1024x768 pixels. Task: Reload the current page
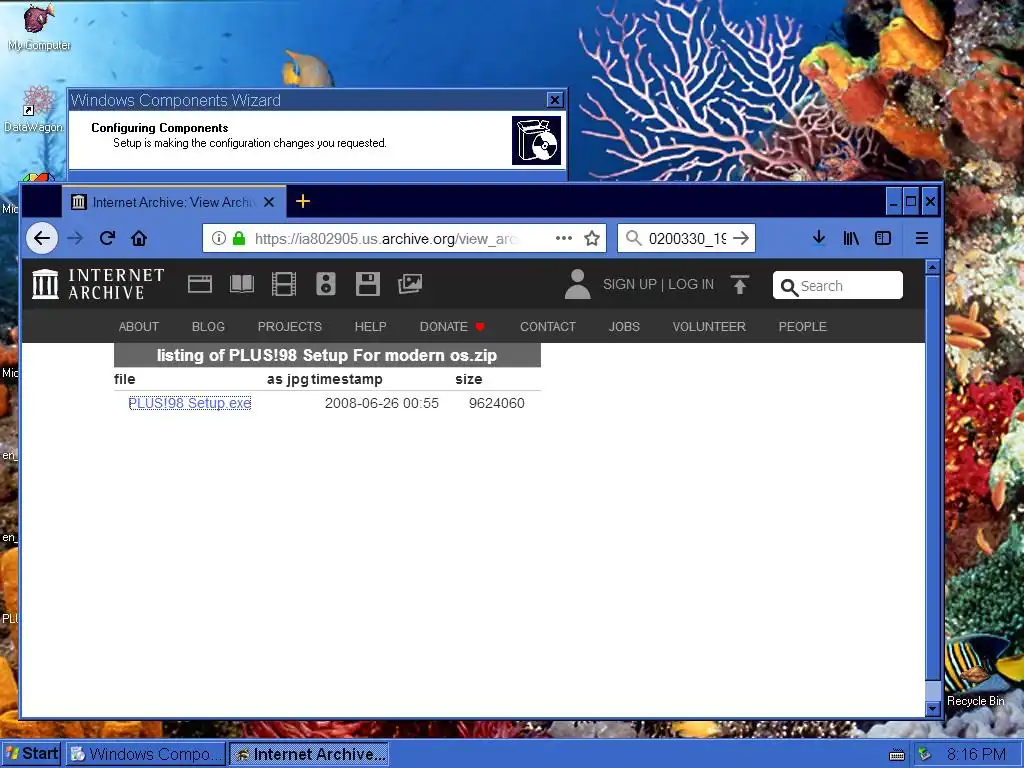108,238
